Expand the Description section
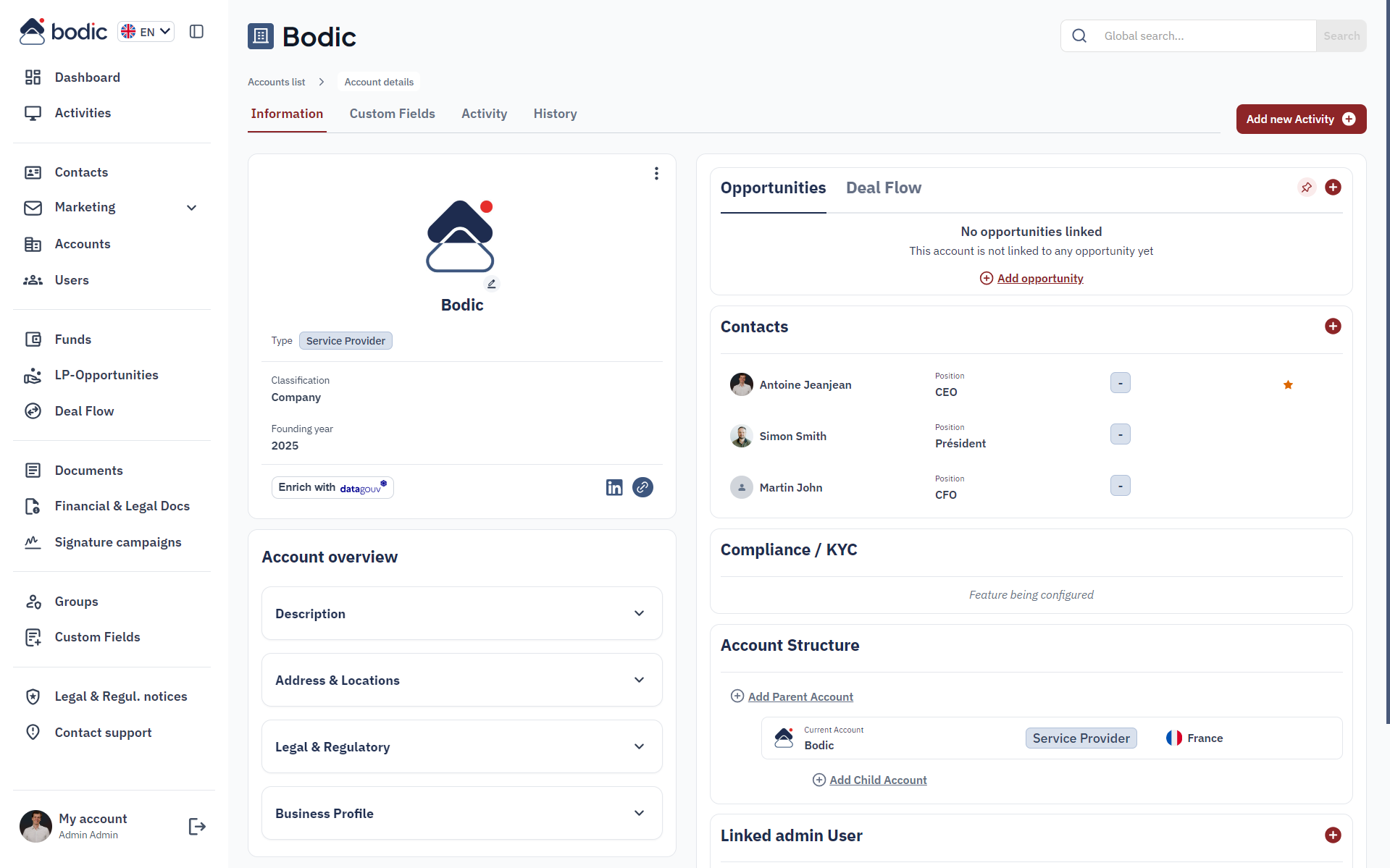The image size is (1390, 868). tap(462, 613)
